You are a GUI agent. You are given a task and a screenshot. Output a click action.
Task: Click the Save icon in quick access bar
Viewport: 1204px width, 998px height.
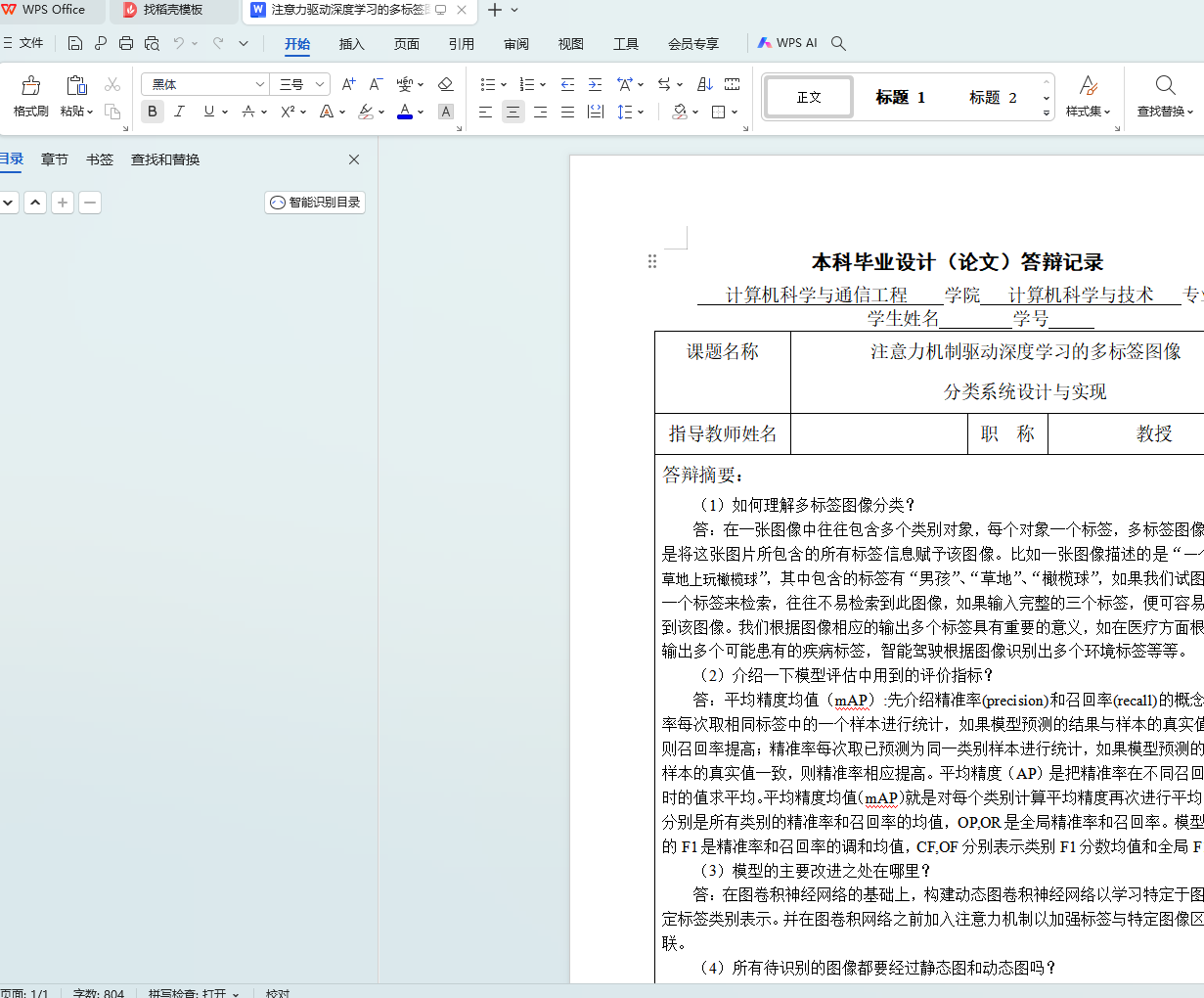pos(75,43)
